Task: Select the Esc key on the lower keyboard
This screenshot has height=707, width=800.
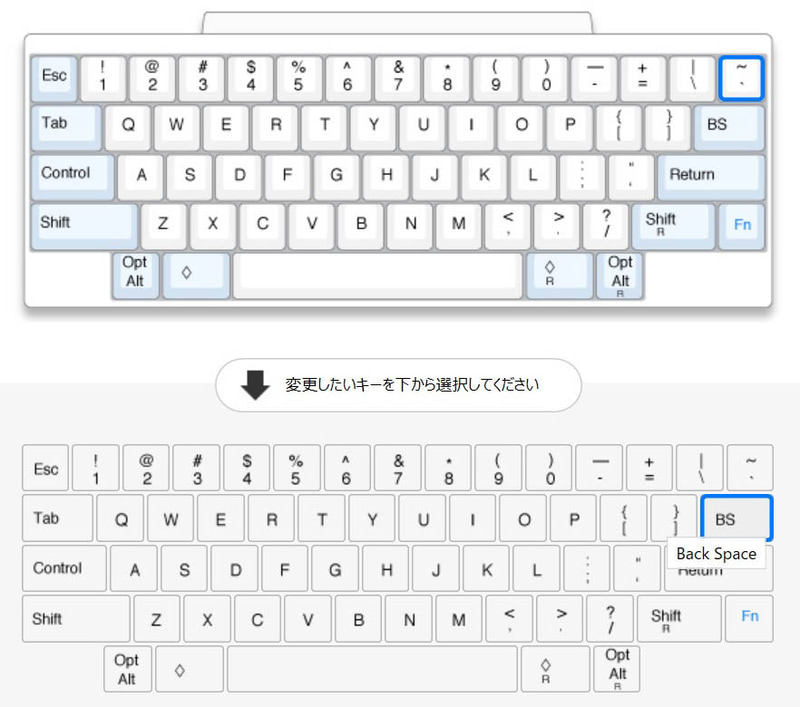Action: (x=44, y=468)
